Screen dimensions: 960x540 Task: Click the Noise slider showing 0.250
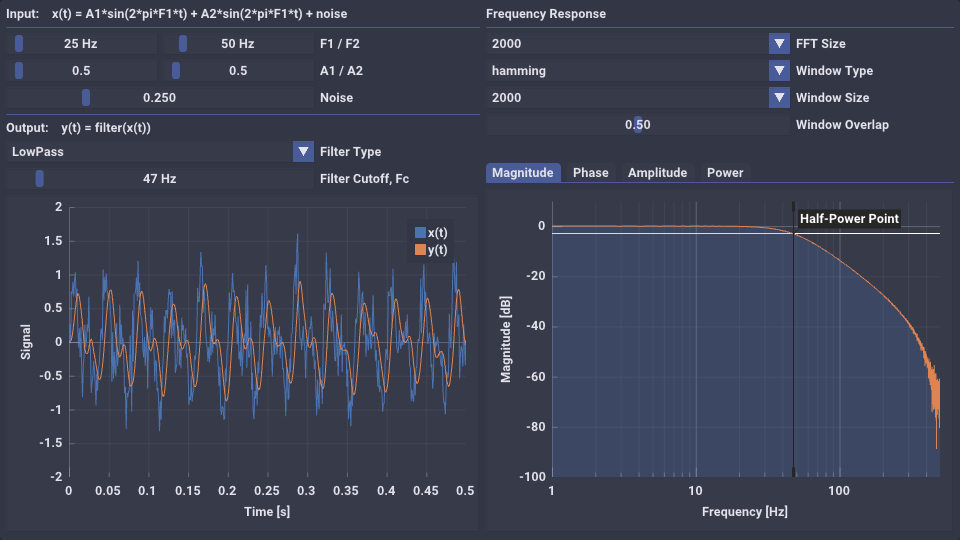(159, 98)
